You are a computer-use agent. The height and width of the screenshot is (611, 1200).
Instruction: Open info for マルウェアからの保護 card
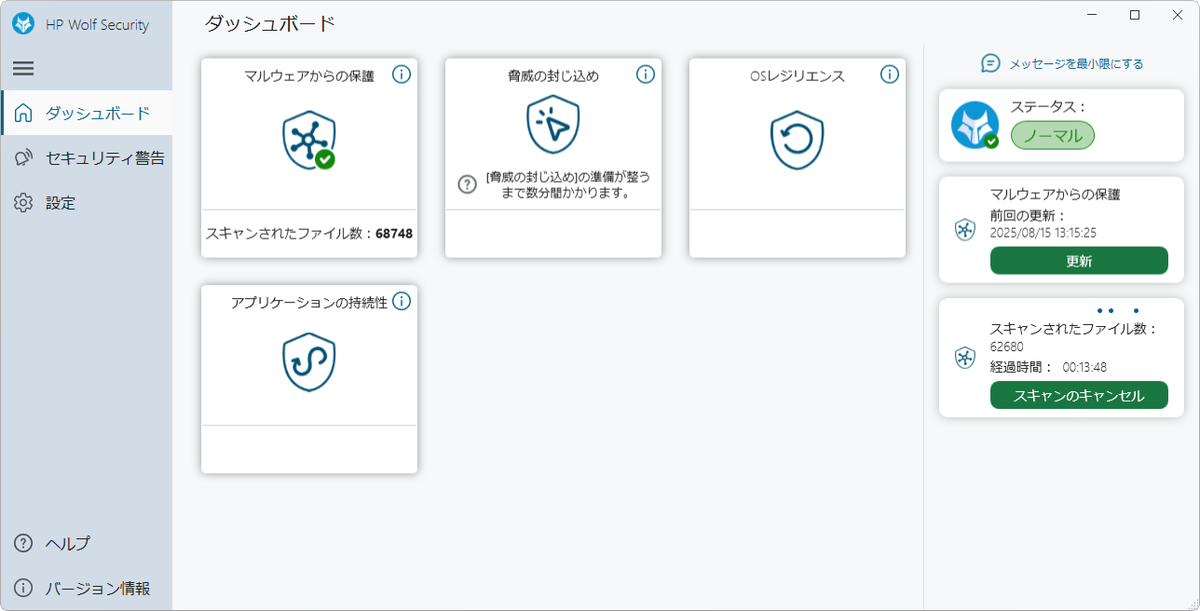[401, 74]
